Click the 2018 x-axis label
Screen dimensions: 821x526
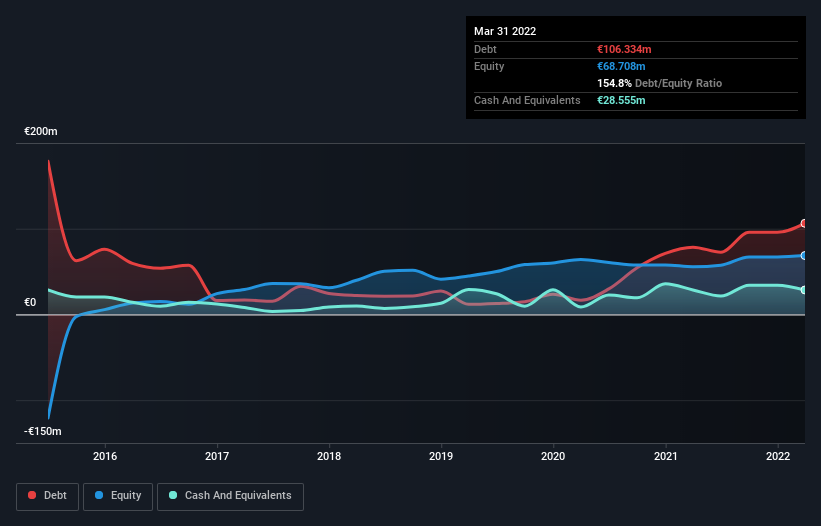[329, 456]
